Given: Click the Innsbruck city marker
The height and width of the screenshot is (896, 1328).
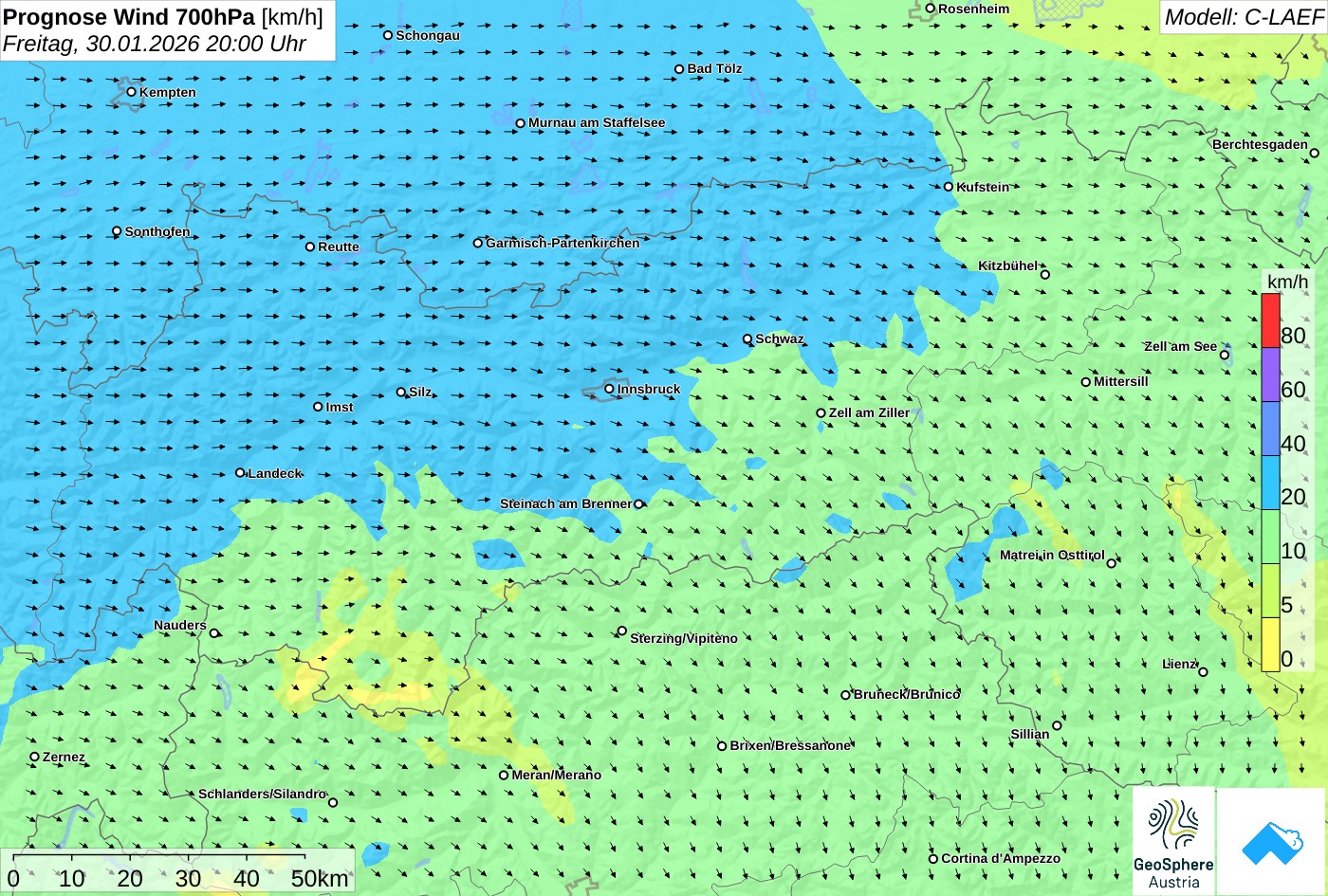Looking at the screenshot, I should [609, 389].
